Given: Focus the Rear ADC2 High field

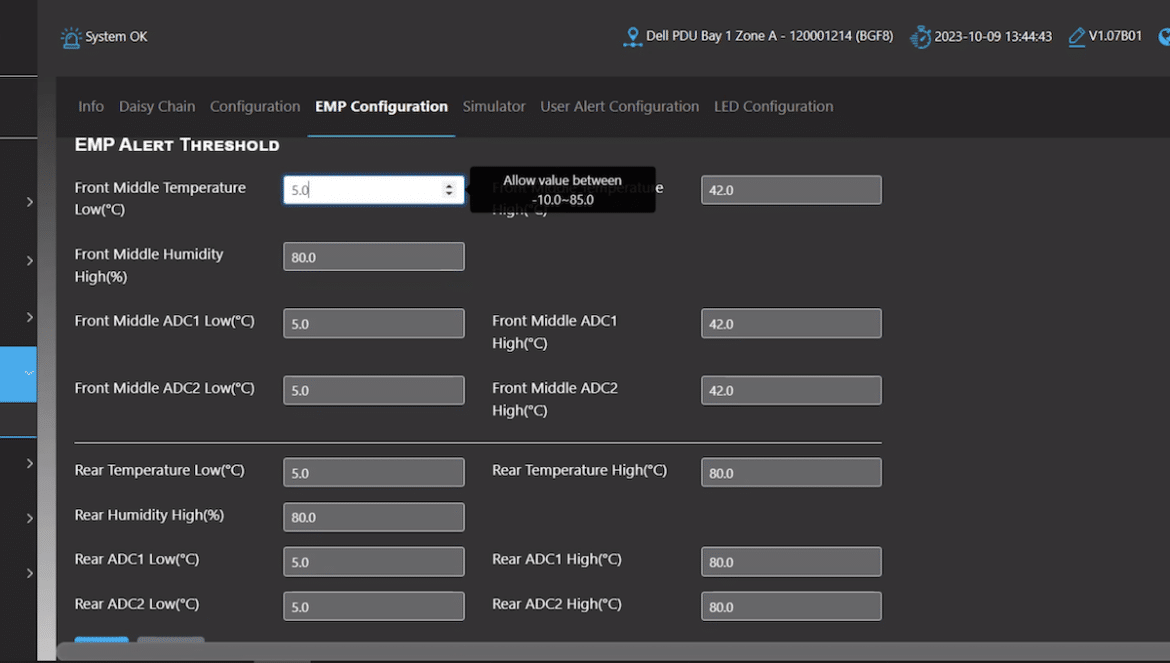Looking at the screenshot, I should click(x=791, y=606).
